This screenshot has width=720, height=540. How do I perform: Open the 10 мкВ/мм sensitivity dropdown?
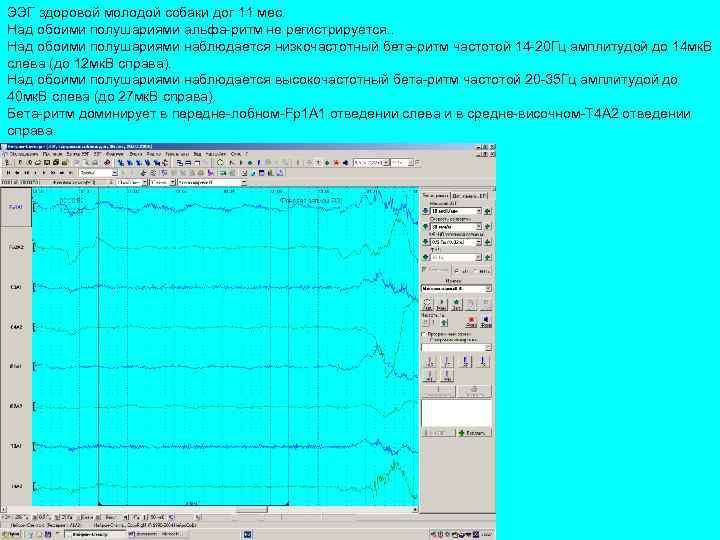coord(479,211)
